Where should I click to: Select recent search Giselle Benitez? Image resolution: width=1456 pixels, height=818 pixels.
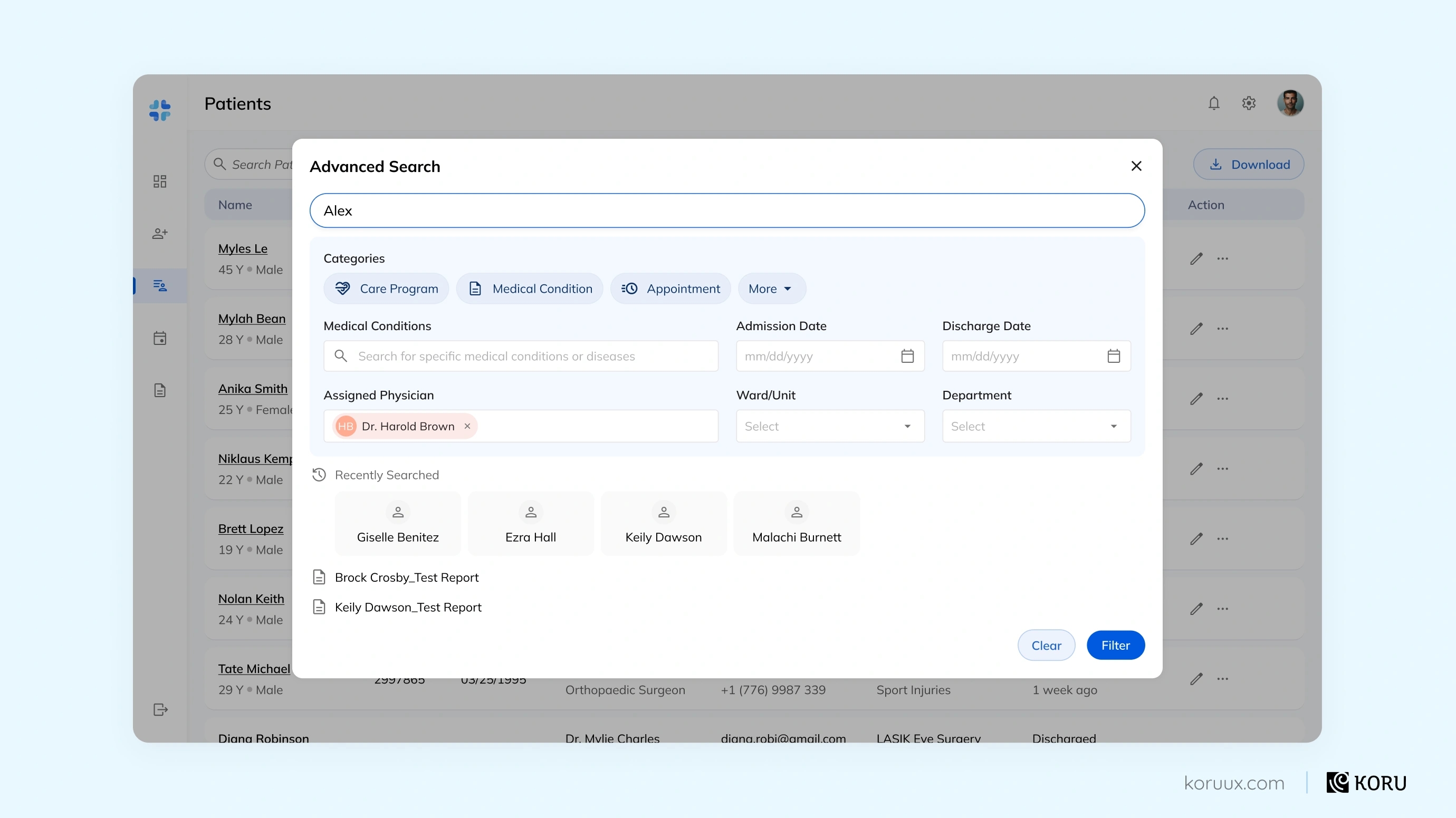[398, 524]
